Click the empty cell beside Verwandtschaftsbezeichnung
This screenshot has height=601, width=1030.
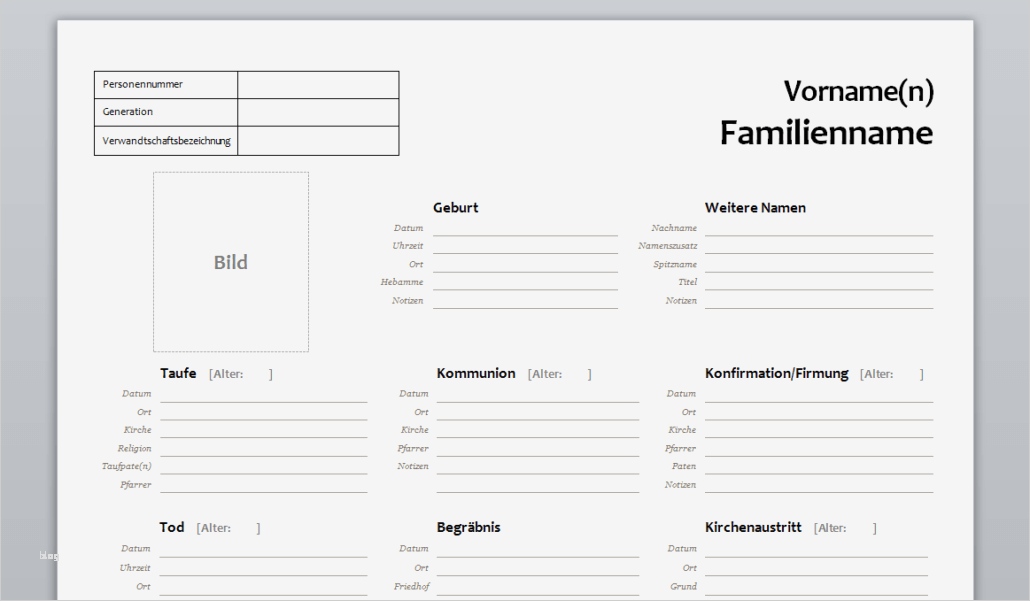pos(318,141)
